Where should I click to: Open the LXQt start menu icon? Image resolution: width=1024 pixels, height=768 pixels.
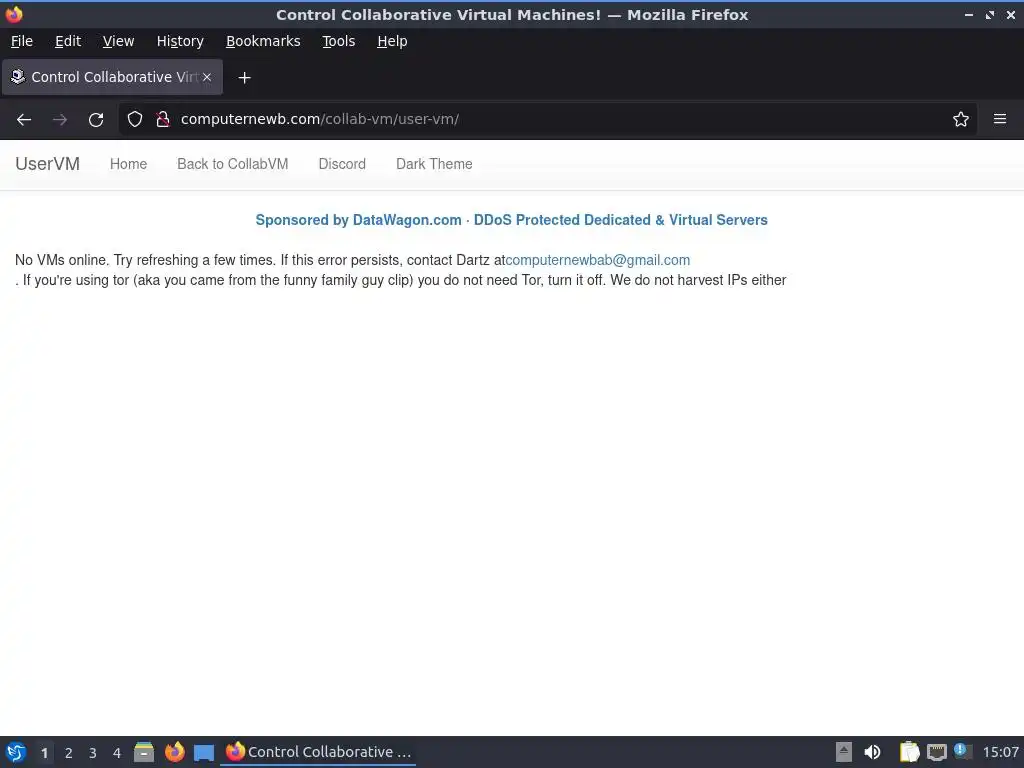[16, 752]
